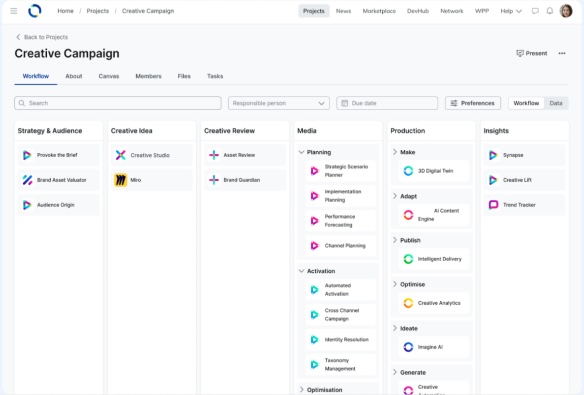The height and width of the screenshot is (395, 584).
Task: Switch view to Workflow toggle
Action: point(526,103)
